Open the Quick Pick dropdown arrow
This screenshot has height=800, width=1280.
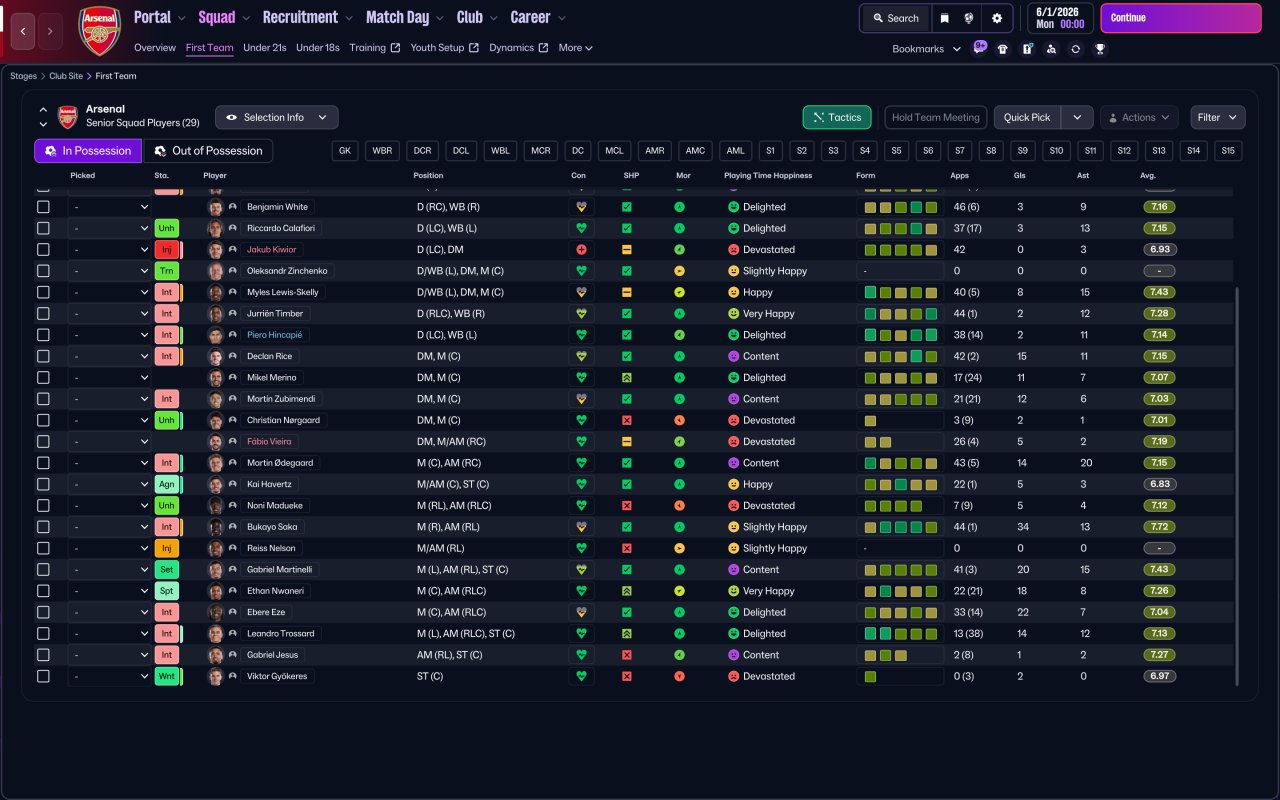1077,117
